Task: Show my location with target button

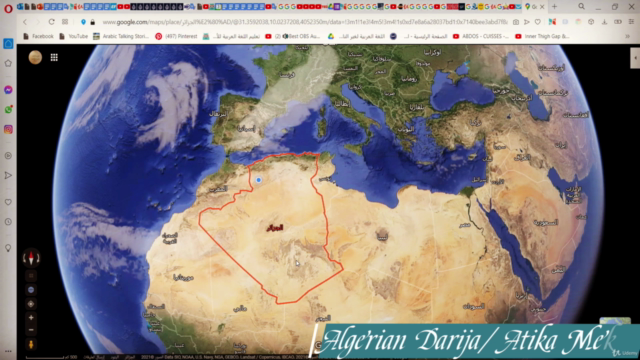Action: (x=31, y=304)
